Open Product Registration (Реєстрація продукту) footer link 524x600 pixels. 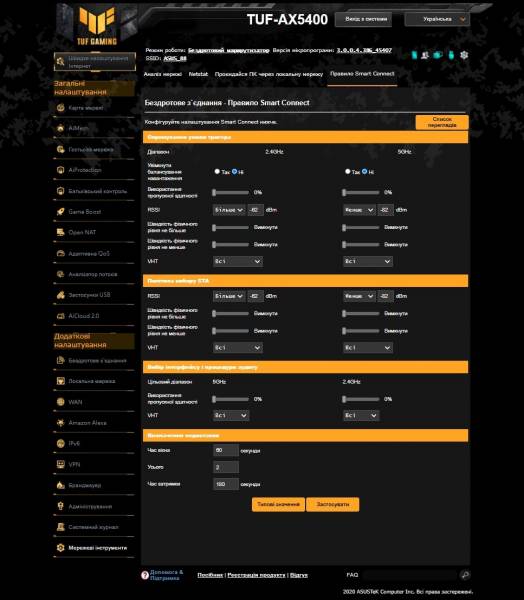tap(256, 575)
